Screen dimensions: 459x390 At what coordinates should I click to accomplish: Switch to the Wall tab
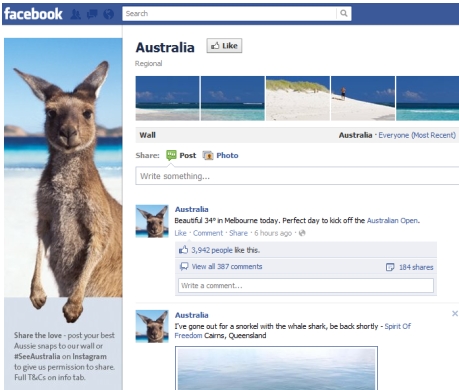[148, 135]
